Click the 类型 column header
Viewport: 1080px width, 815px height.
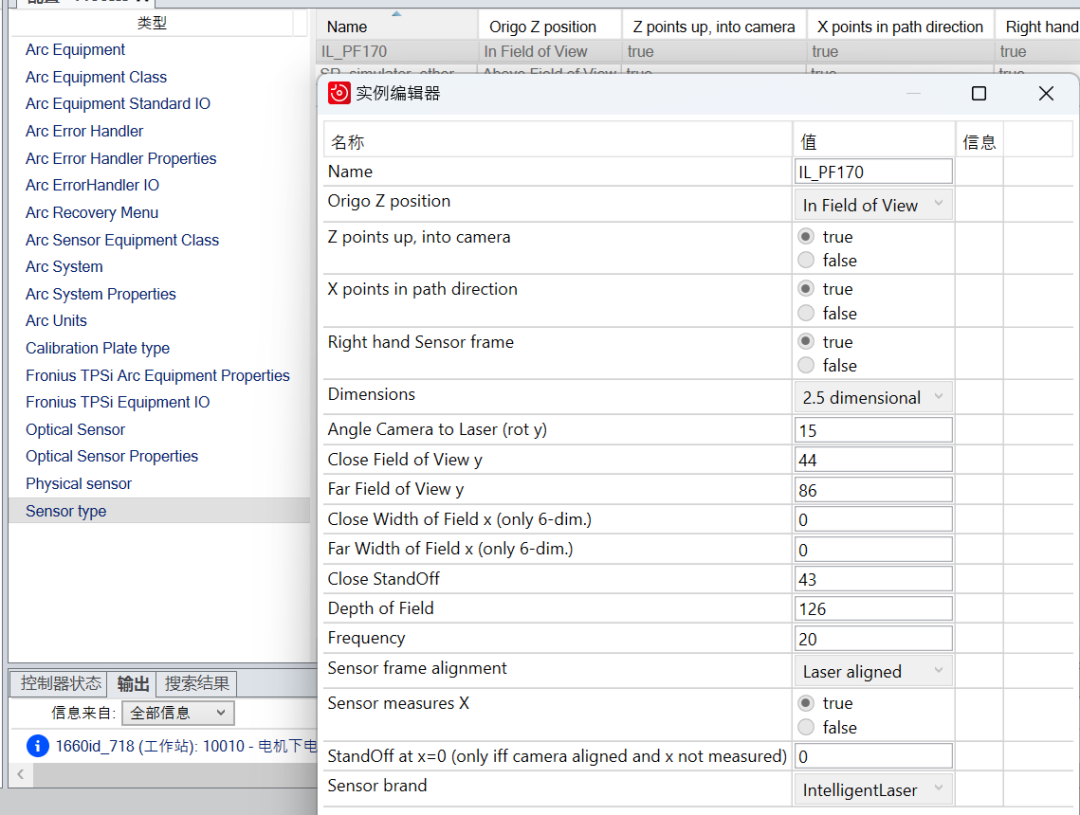tap(152, 23)
